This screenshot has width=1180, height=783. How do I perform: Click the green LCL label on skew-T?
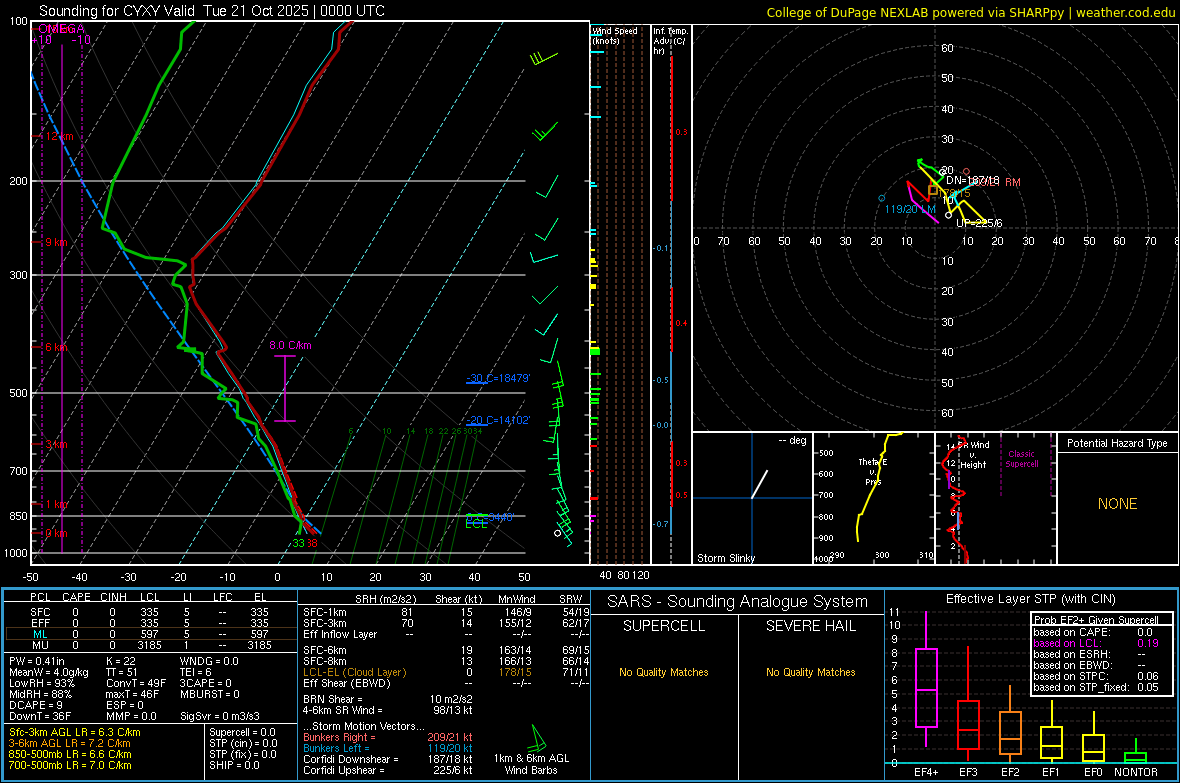[476, 524]
